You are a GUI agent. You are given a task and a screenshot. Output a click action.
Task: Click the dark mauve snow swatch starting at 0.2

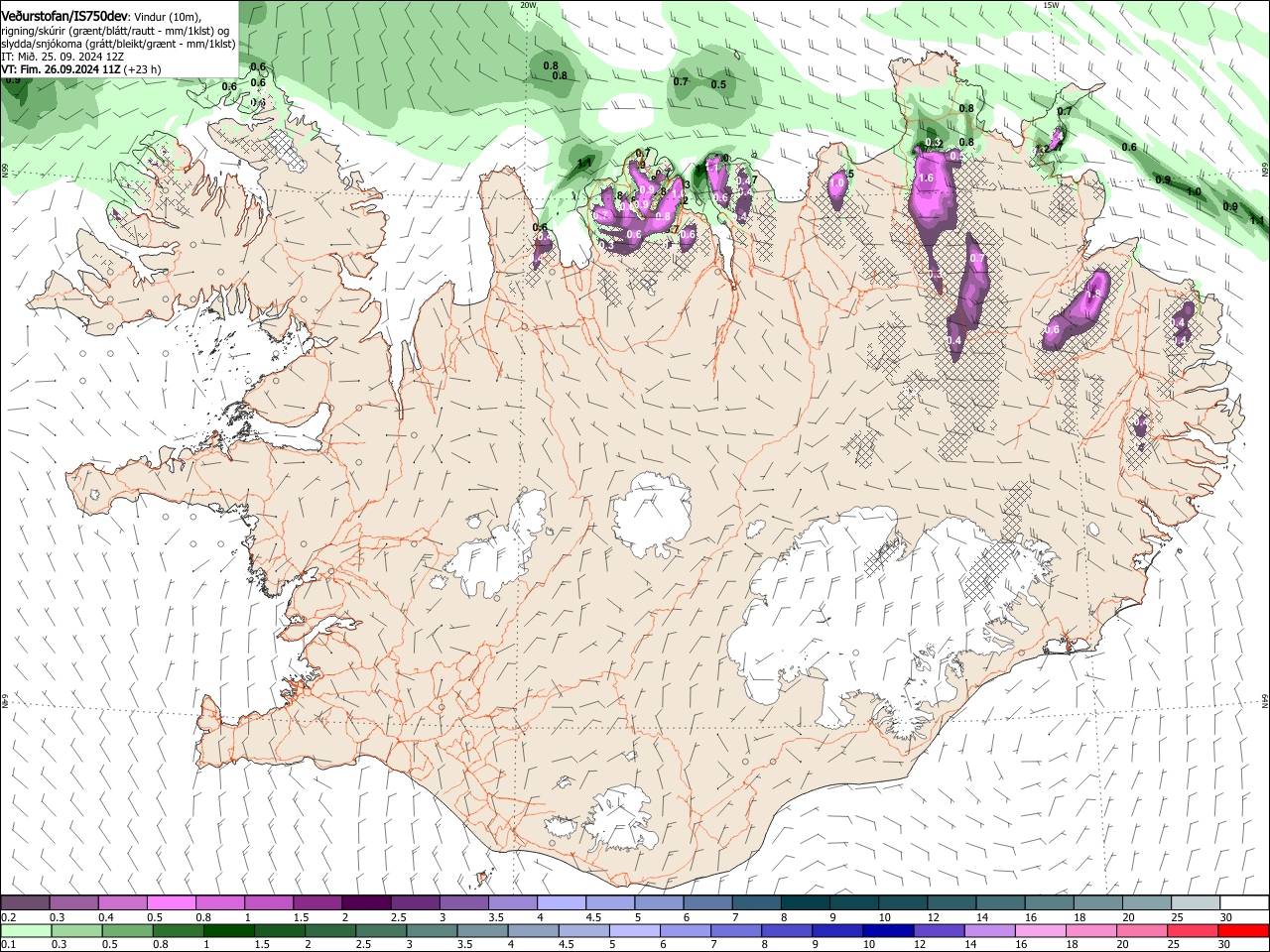[x=25, y=902]
